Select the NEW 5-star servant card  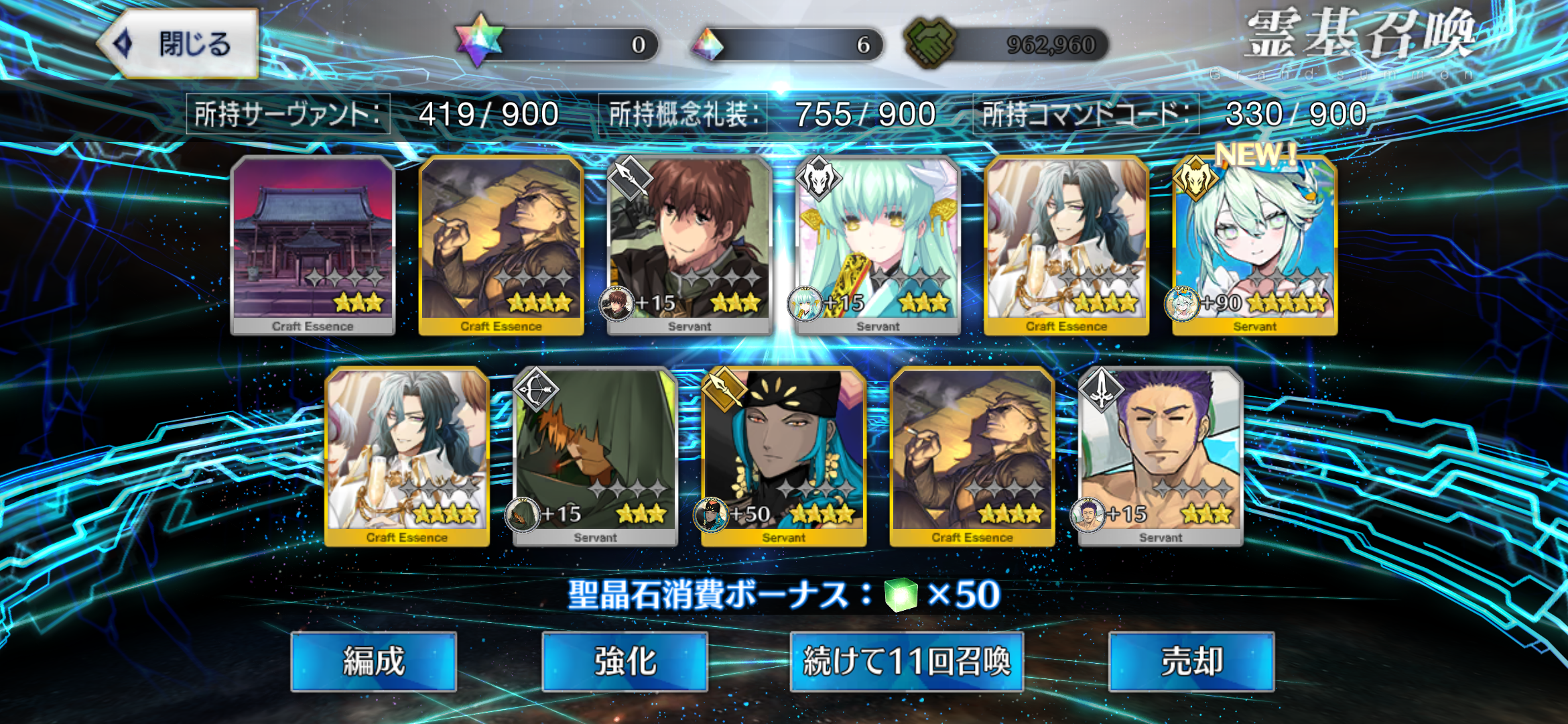pyautogui.click(x=1254, y=245)
